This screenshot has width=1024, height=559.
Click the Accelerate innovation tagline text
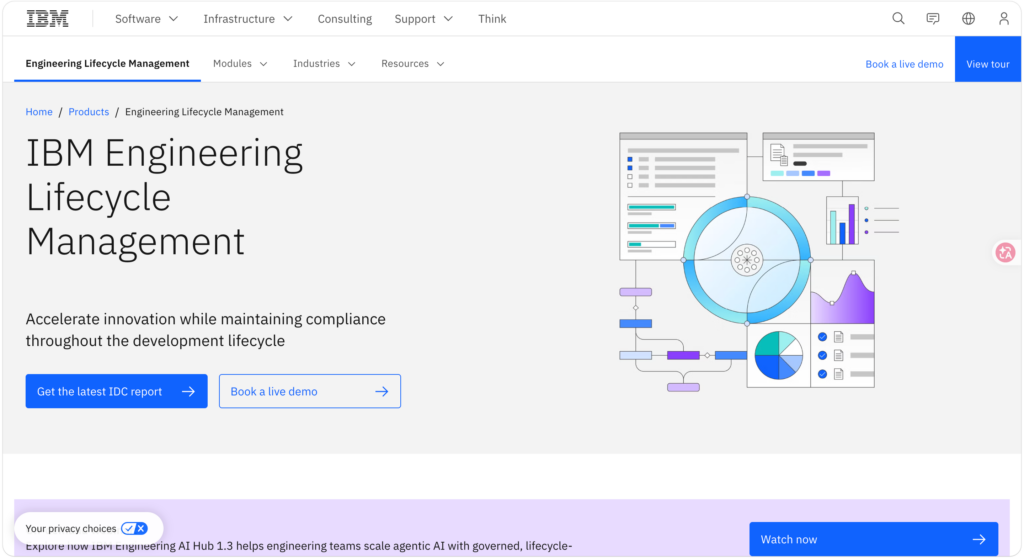(x=206, y=330)
